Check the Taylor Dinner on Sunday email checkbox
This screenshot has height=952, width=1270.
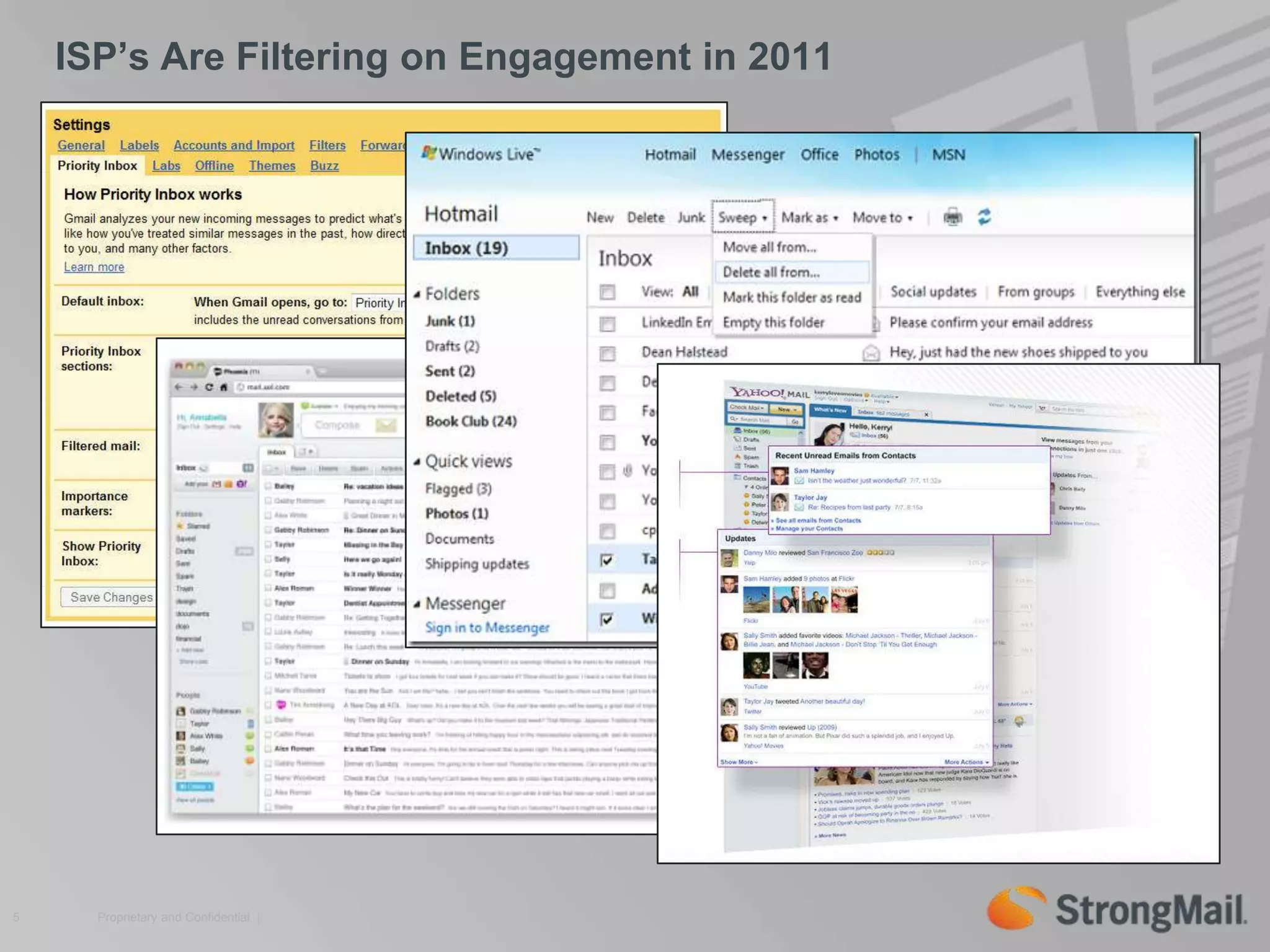coord(269,661)
